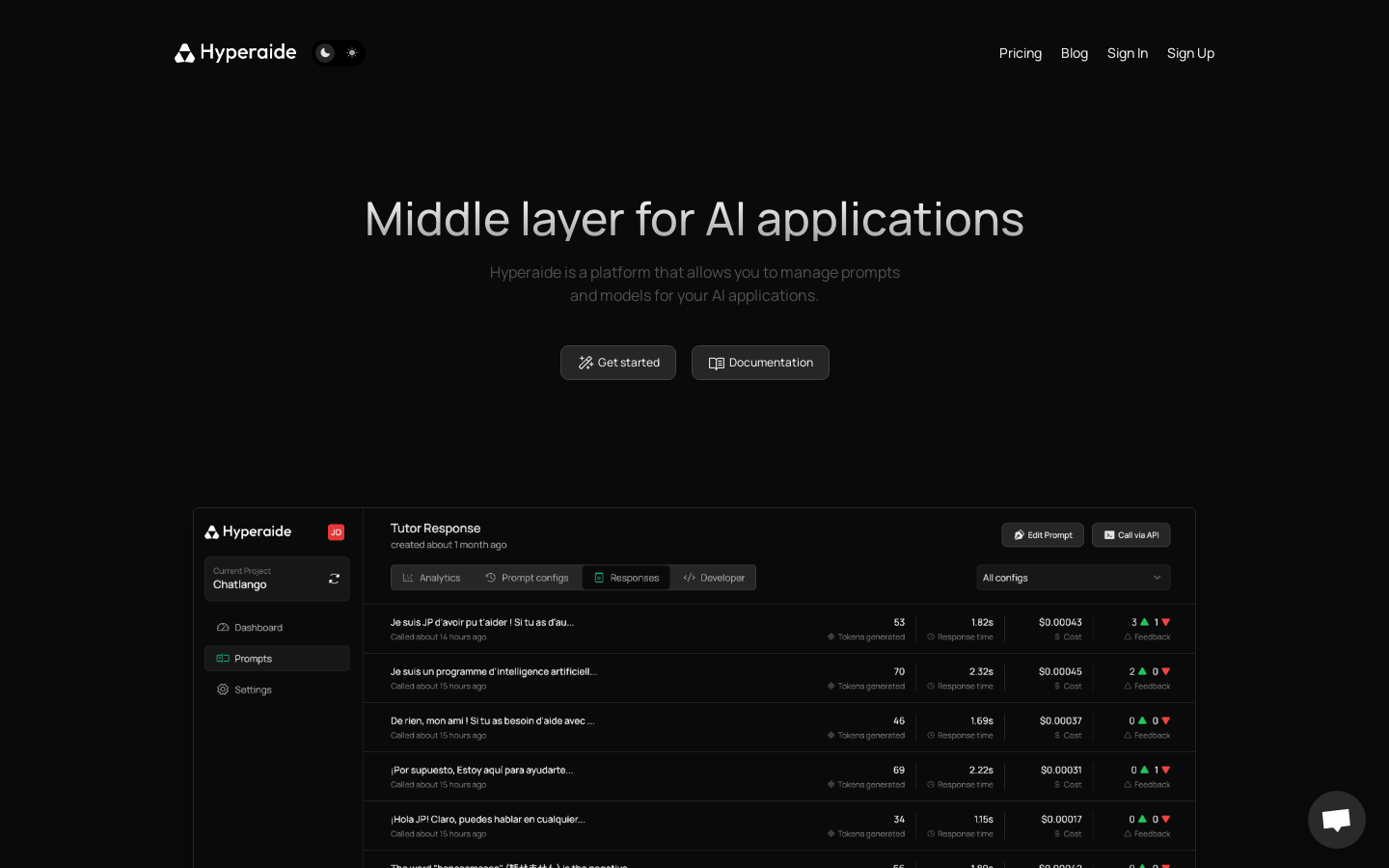
Task: Open the Prompt configs tab
Action: point(527,578)
